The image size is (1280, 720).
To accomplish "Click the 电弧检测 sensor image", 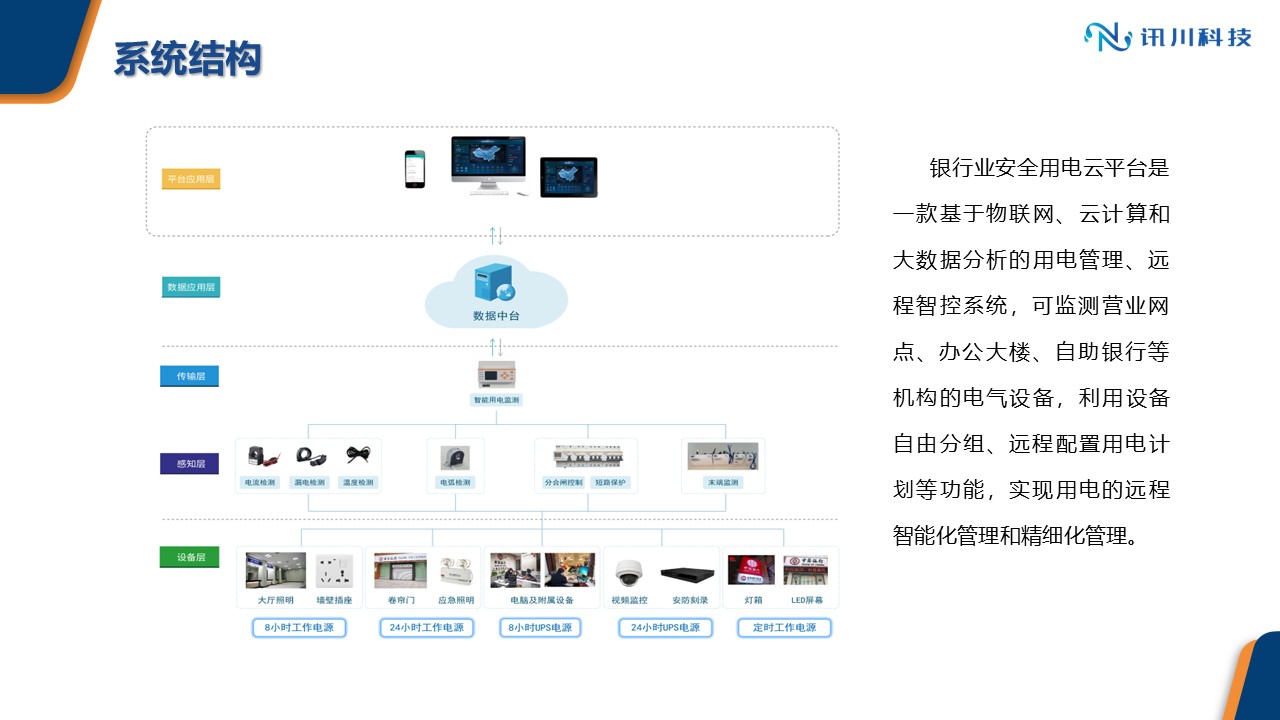I will pyautogui.click(x=454, y=457).
